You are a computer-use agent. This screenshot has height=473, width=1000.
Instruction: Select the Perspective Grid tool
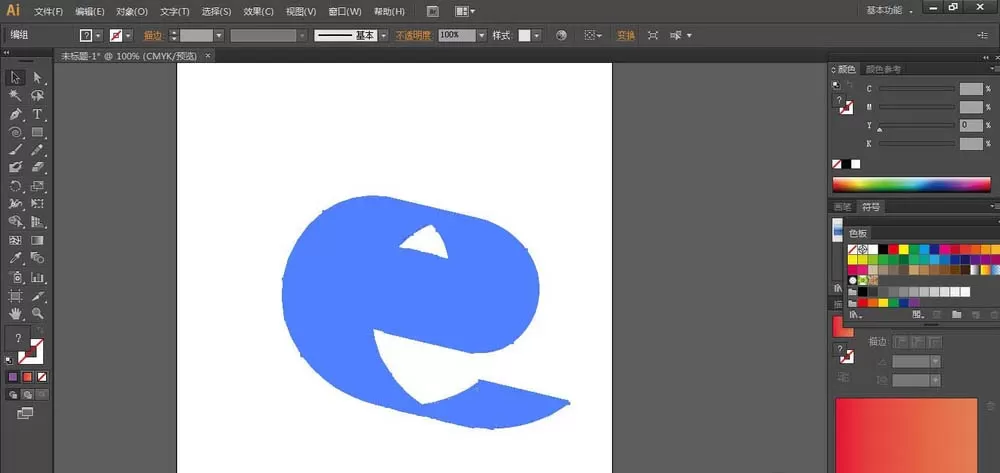coord(38,222)
